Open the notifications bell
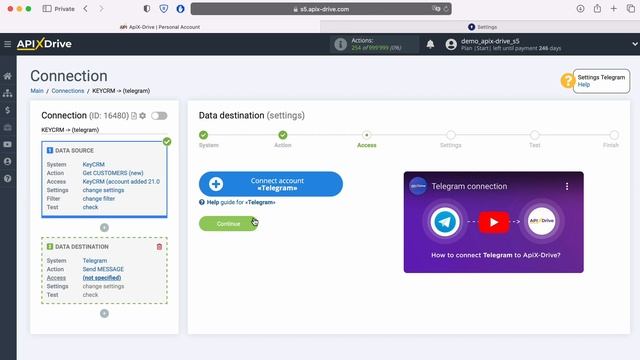Image resolution: width=640 pixels, height=360 pixels. (x=430, y=44)
